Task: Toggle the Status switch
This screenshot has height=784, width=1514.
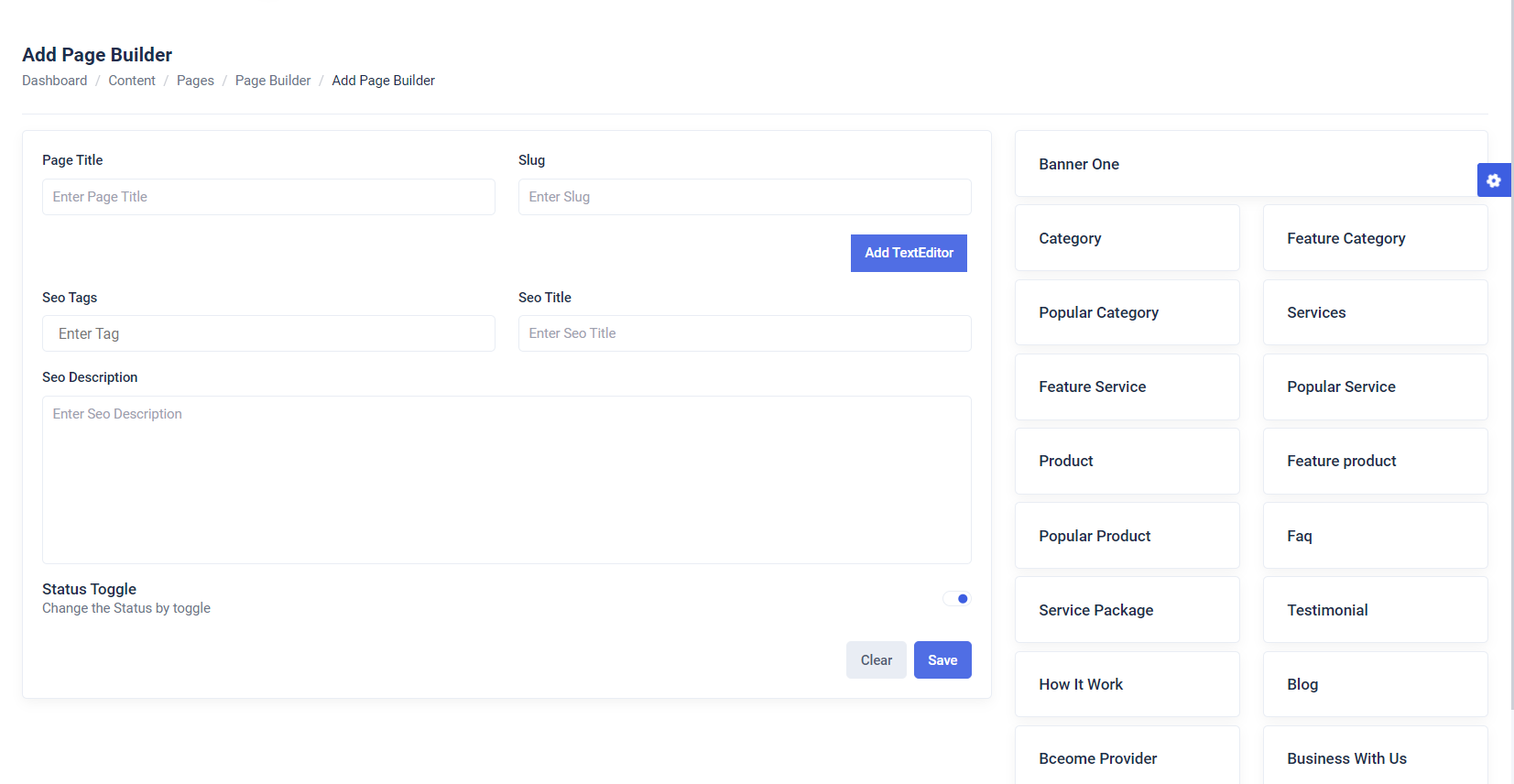Action: coord(956,599)
